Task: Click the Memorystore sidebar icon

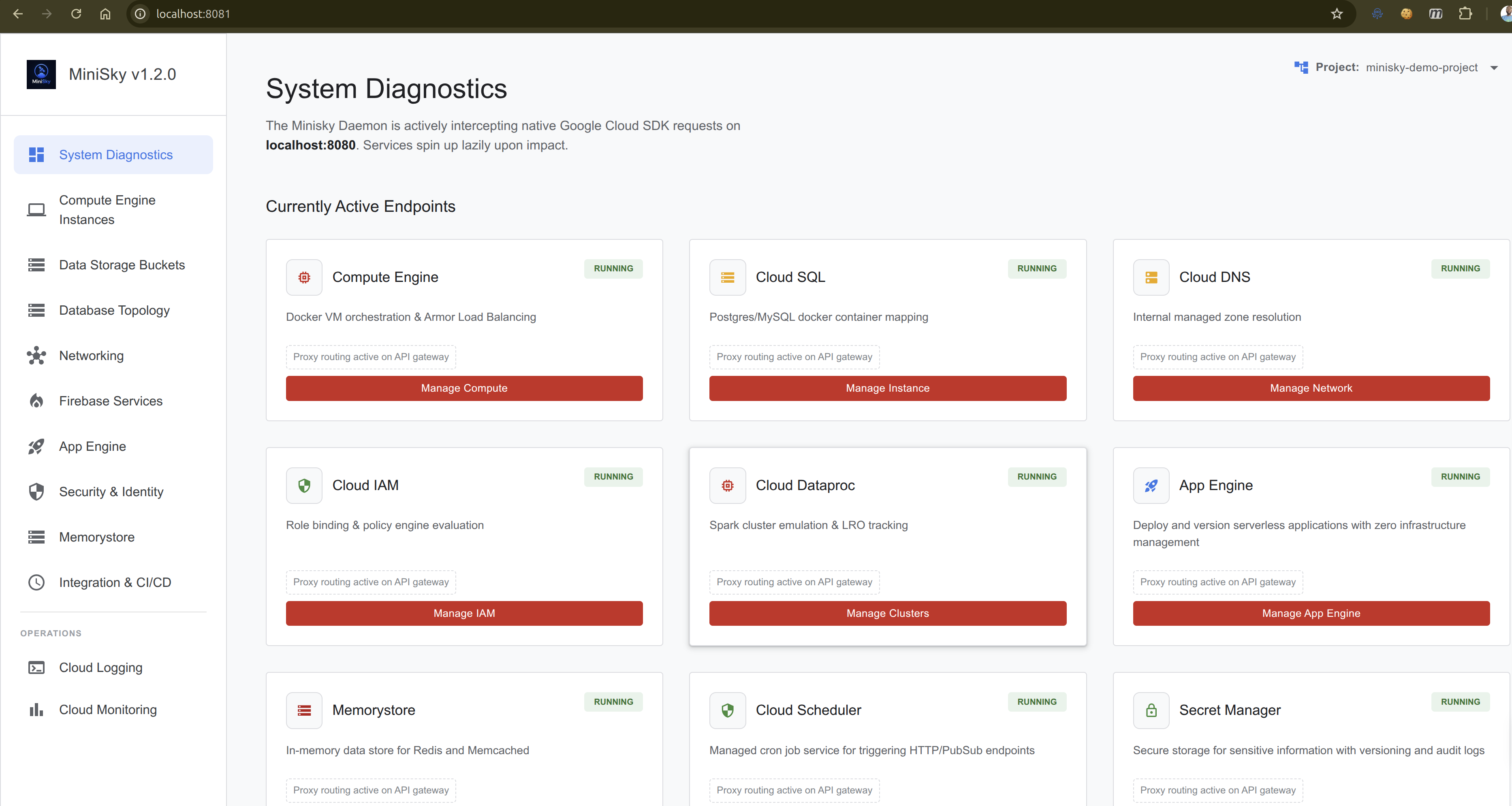Action: click(x=36, y=537)
